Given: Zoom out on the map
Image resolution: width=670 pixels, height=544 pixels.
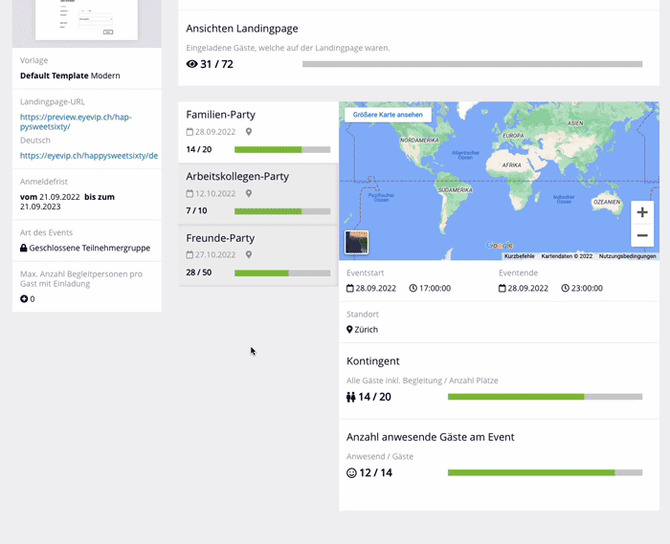Looking at the screenshot, I should tap(642, 236).
